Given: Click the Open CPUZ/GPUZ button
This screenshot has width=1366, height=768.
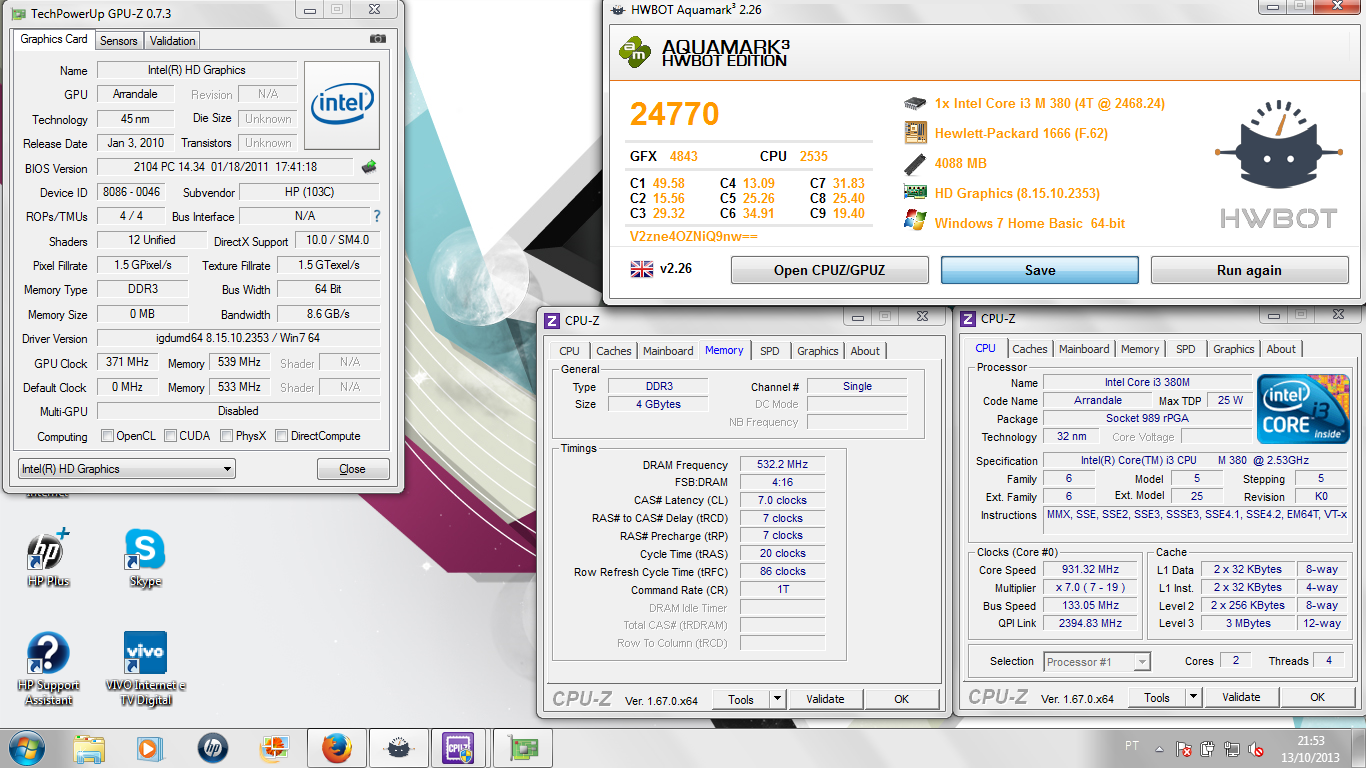Looking at the screenshot, I should [x=830, y=270].
